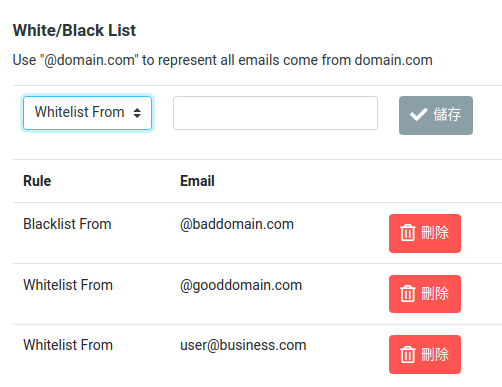This screenshot has width=502, height=387.
Task: Click Whitelist From cell for @gooddomain.com
Action: click(x=68, y=285)
